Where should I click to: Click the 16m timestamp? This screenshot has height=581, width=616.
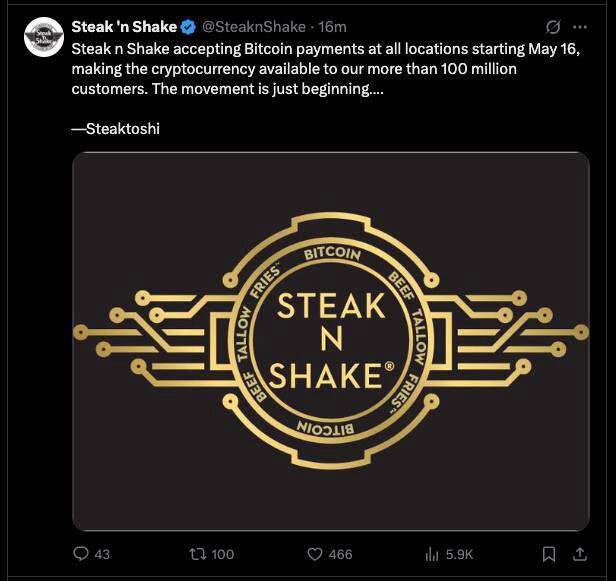point(332,27)
